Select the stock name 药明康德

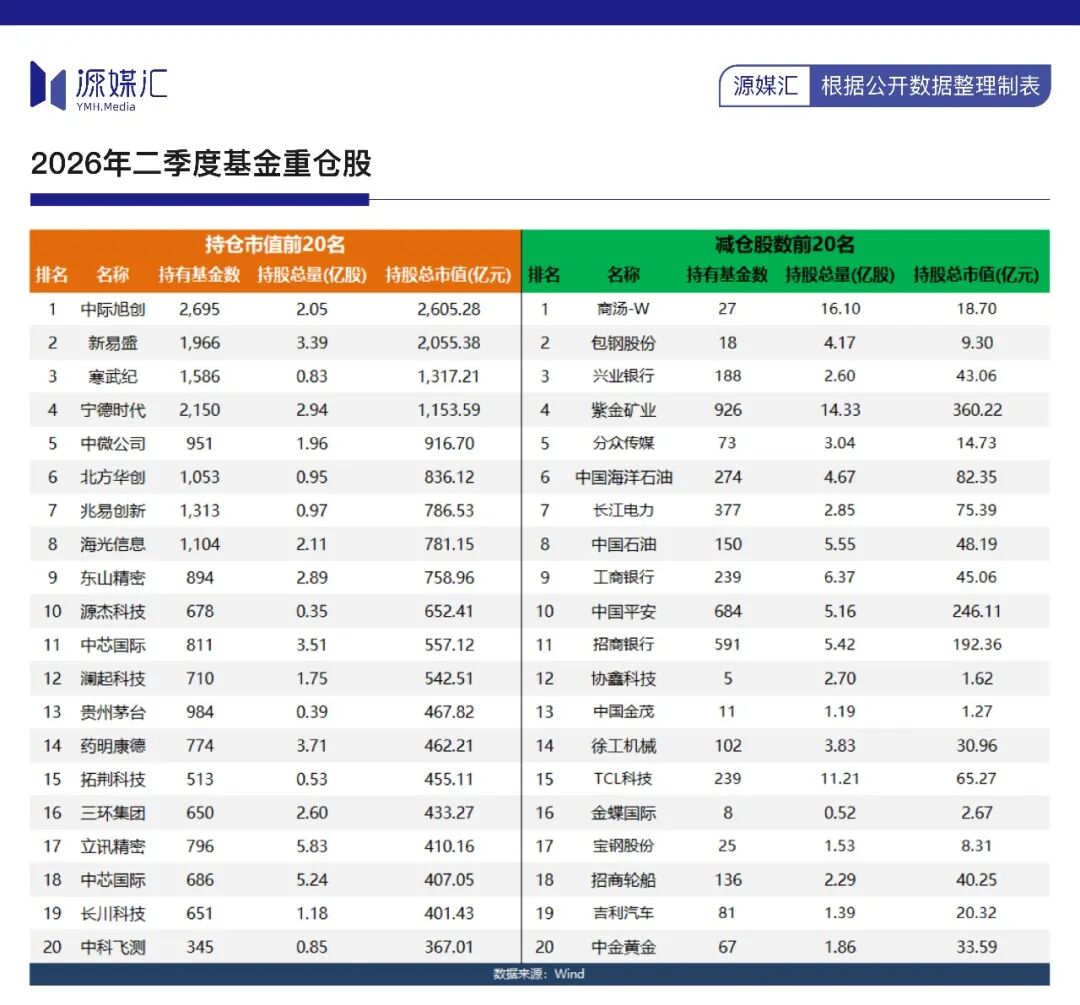point(113,746)
